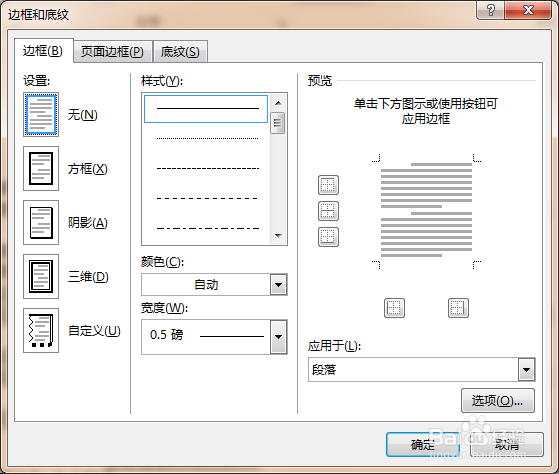
Task: Switch to the 页面边框(P) tab
Action: pyautogui.click(x=112, y=52)
